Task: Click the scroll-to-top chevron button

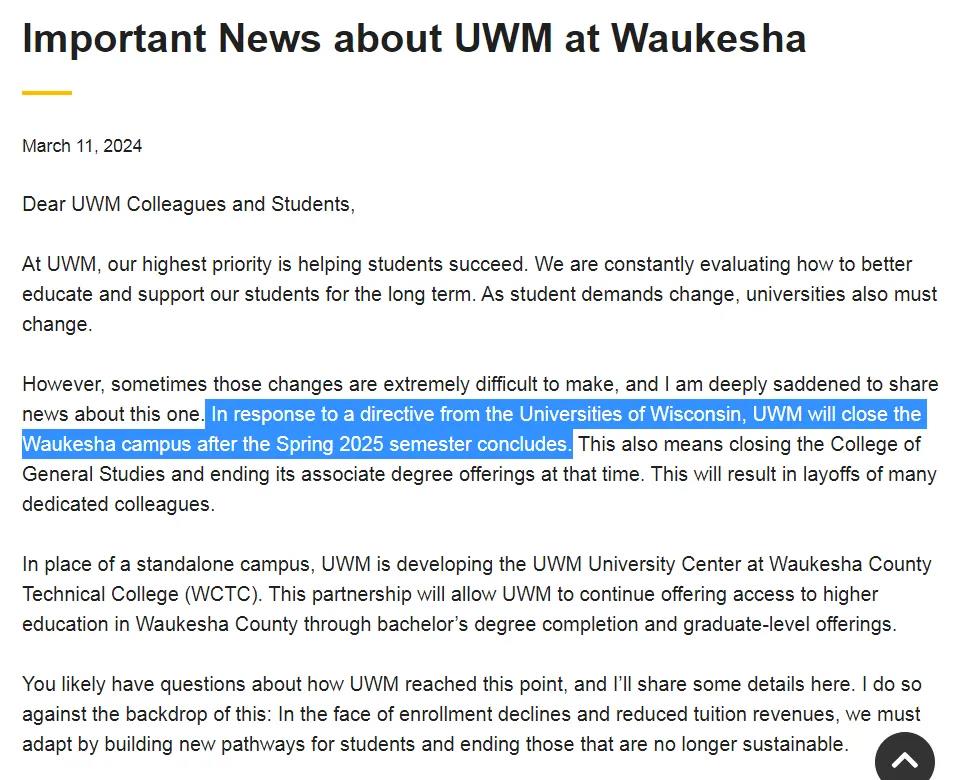Action: click(904, 759)
